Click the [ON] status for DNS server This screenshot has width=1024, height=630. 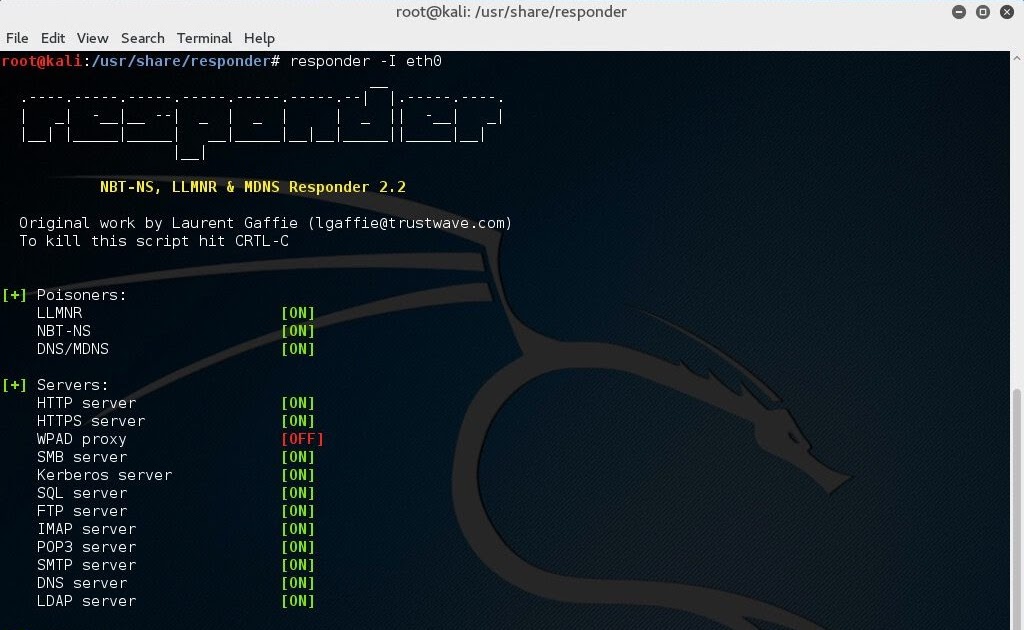pyautogui.click(x=298, y=583)
